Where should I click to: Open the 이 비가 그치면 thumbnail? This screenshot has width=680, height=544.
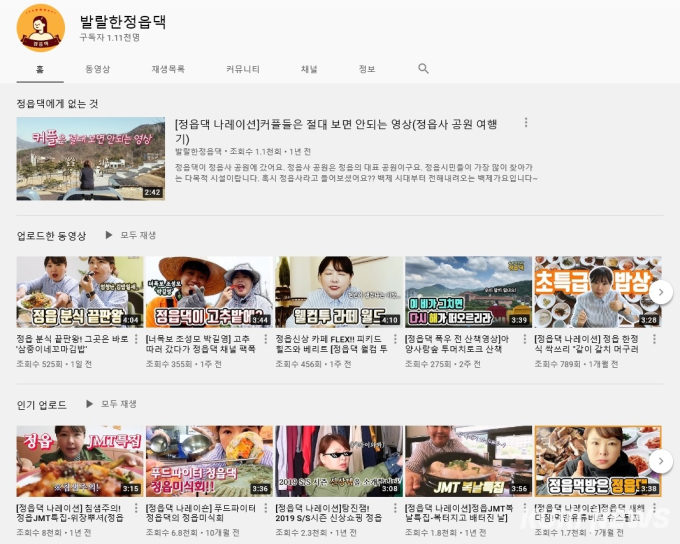point(468,292)
